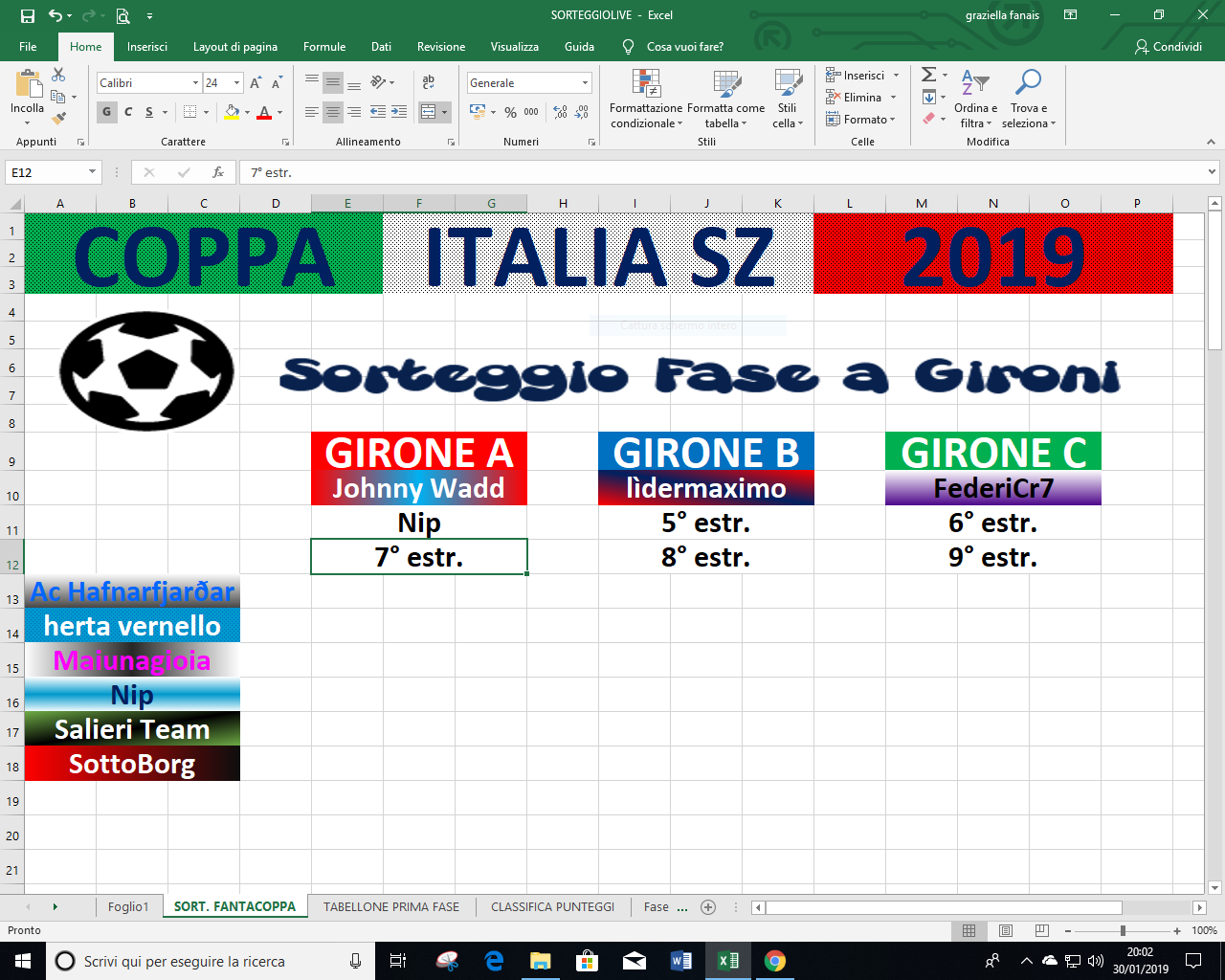Apply percent style format
Viewport: 1225px width, 980px height.
point(510,112)
